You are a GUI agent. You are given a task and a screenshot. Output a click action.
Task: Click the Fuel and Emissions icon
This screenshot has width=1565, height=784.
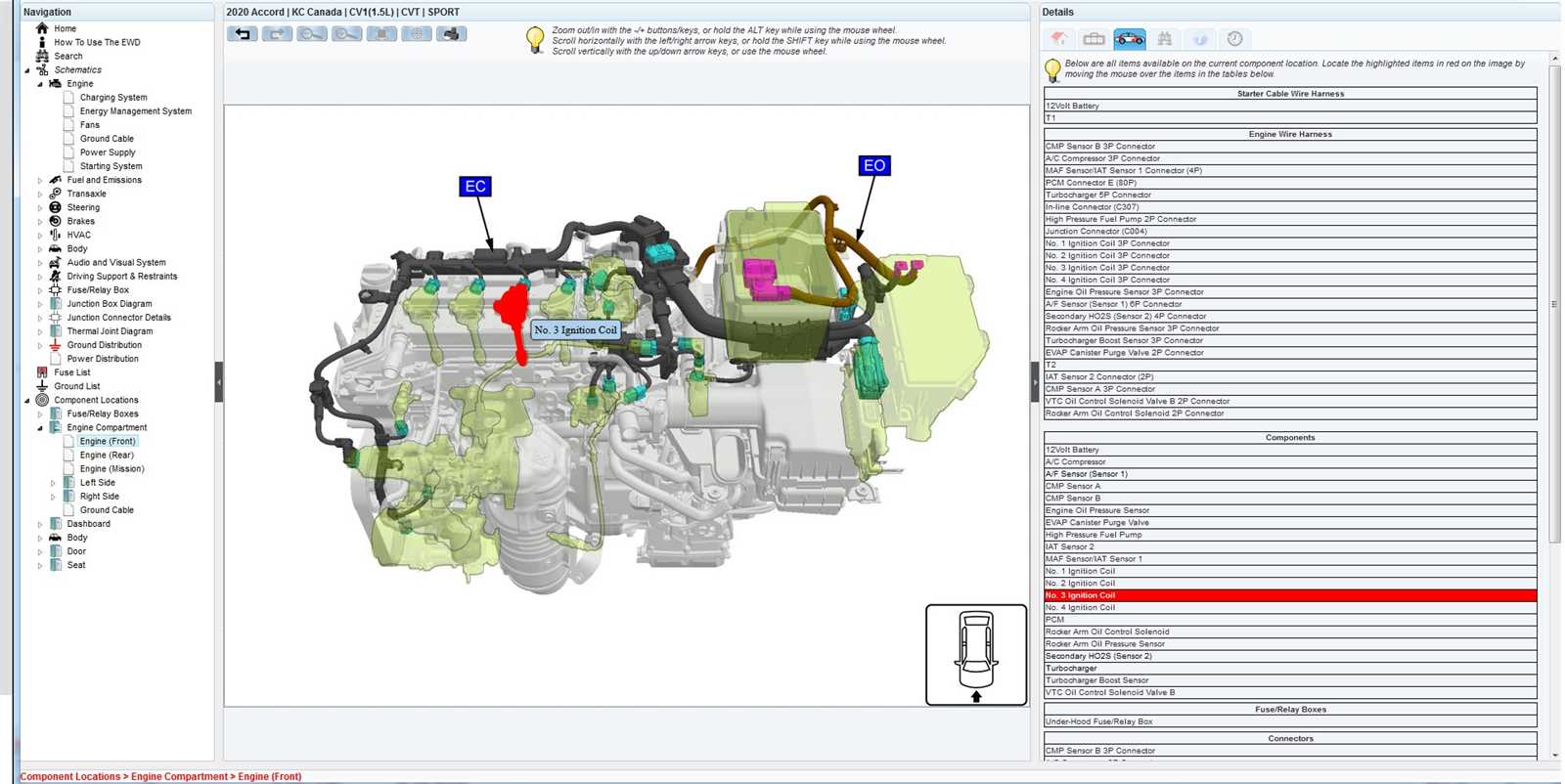pos(55,180)
